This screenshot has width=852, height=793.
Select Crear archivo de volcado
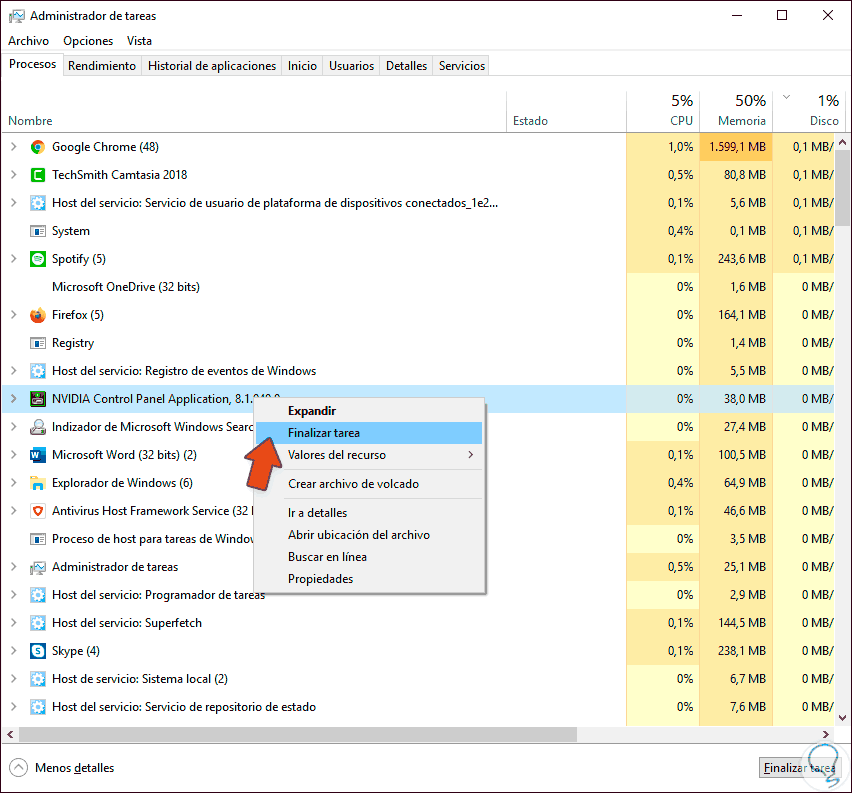coord(369,484)
